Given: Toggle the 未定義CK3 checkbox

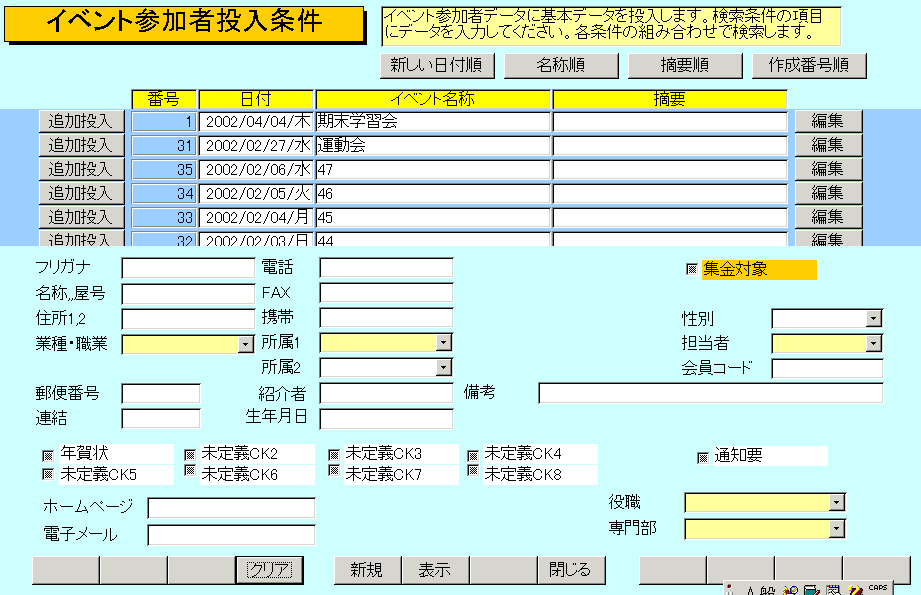Looking at the screenshot, I should pos(334,455).
